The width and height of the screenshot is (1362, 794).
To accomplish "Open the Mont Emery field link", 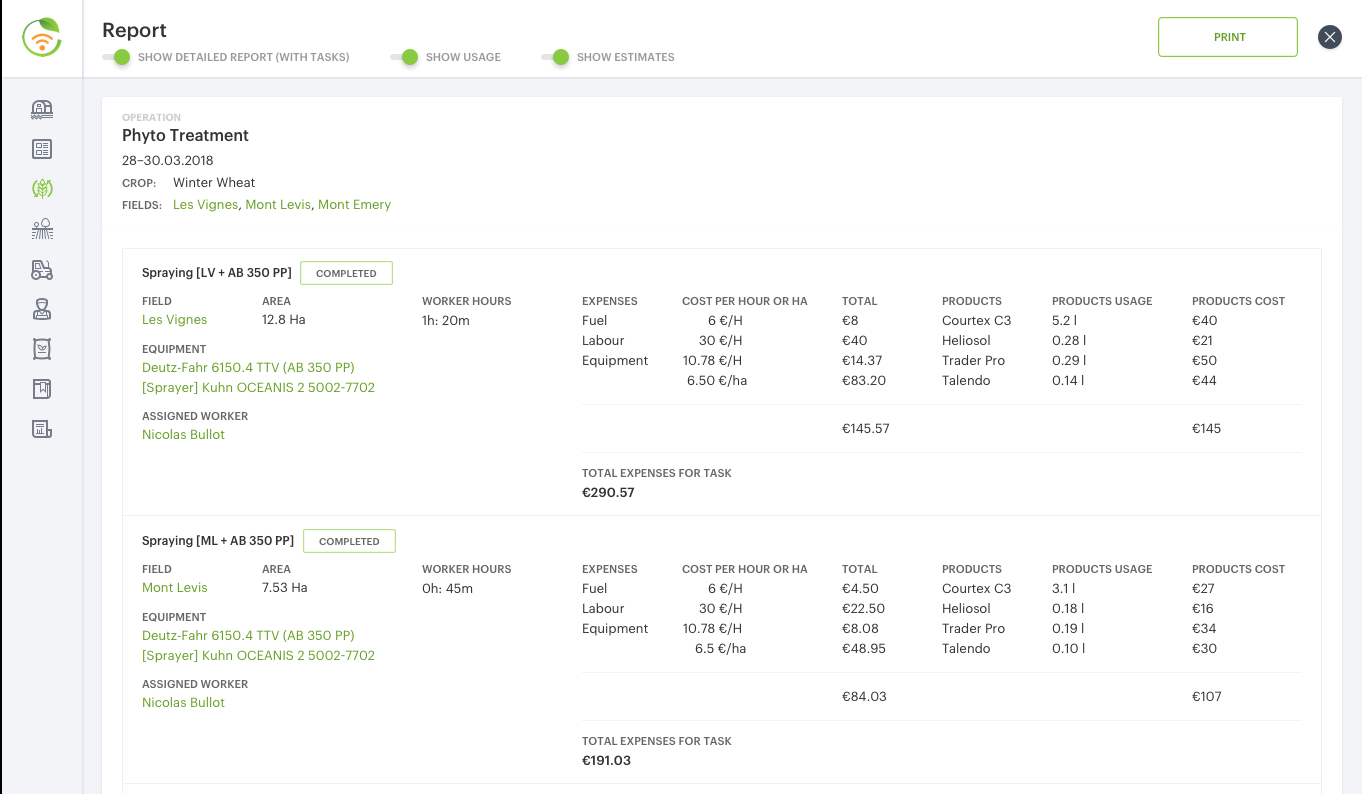I will [354, 204].
